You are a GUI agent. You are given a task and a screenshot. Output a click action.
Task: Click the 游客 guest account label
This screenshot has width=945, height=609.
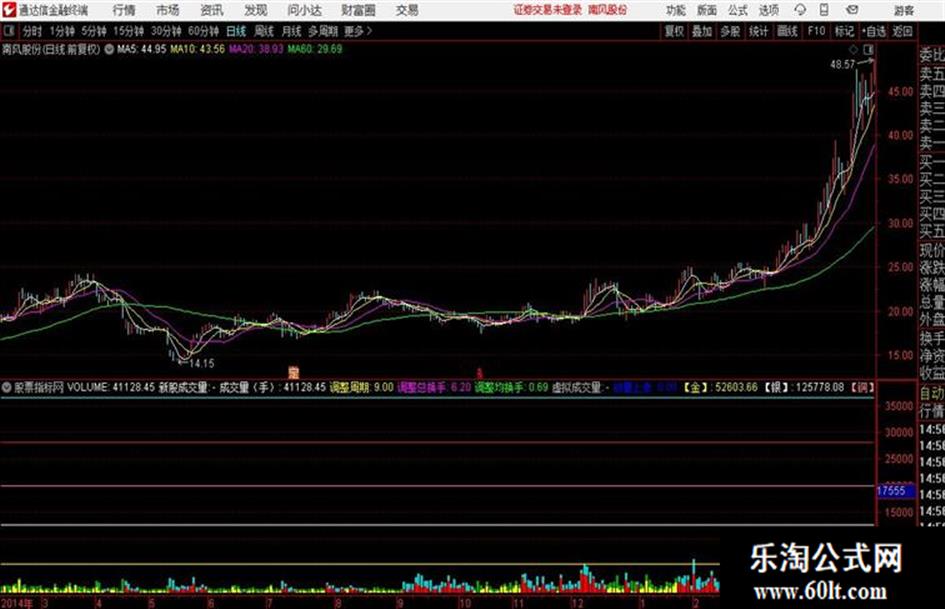pos(904,10)
